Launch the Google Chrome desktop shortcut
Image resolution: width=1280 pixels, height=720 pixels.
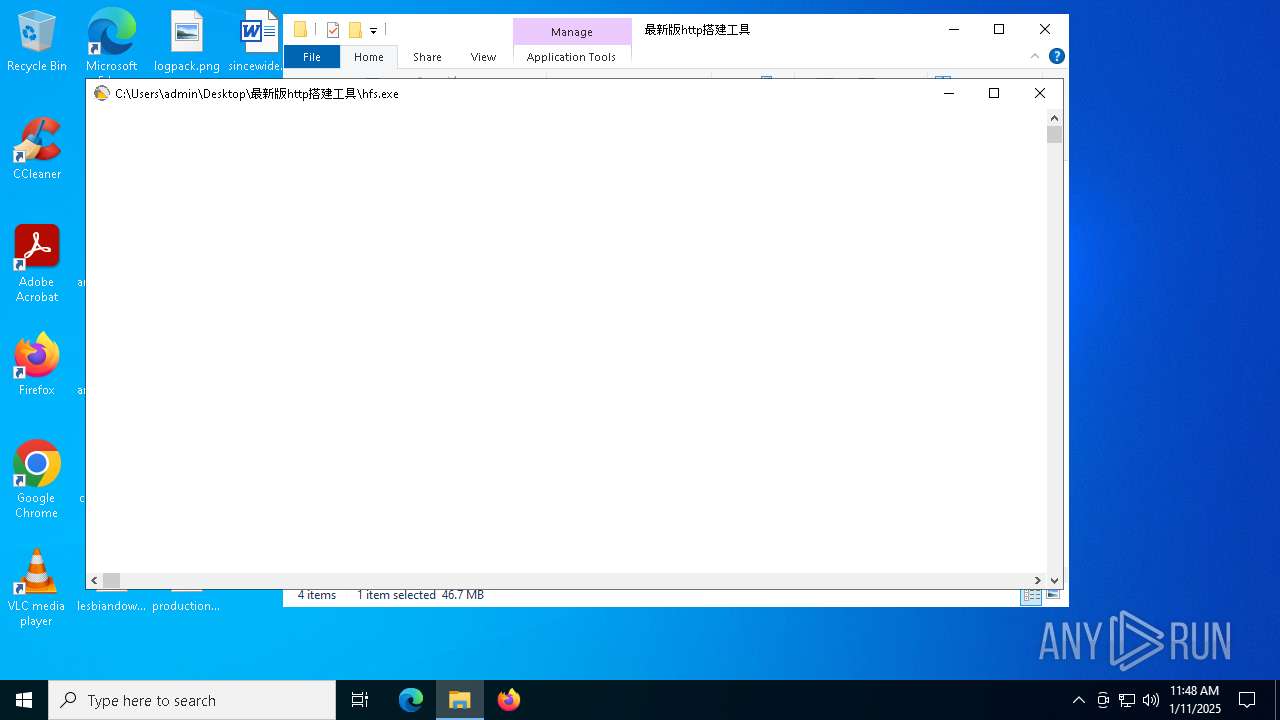pyautogui.click(x=37, y=479)
